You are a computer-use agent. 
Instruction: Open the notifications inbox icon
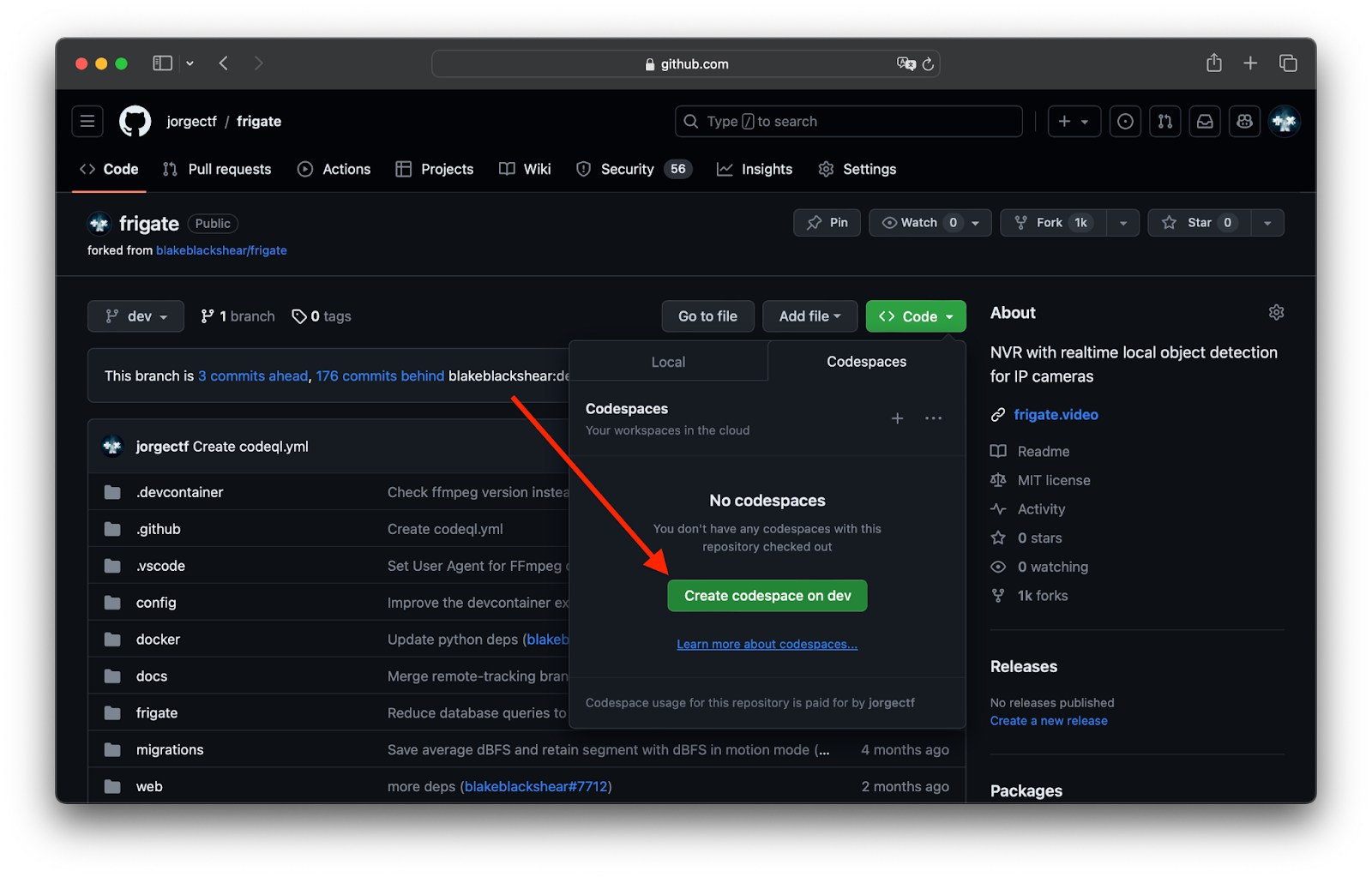click(x=1205, y=122)
